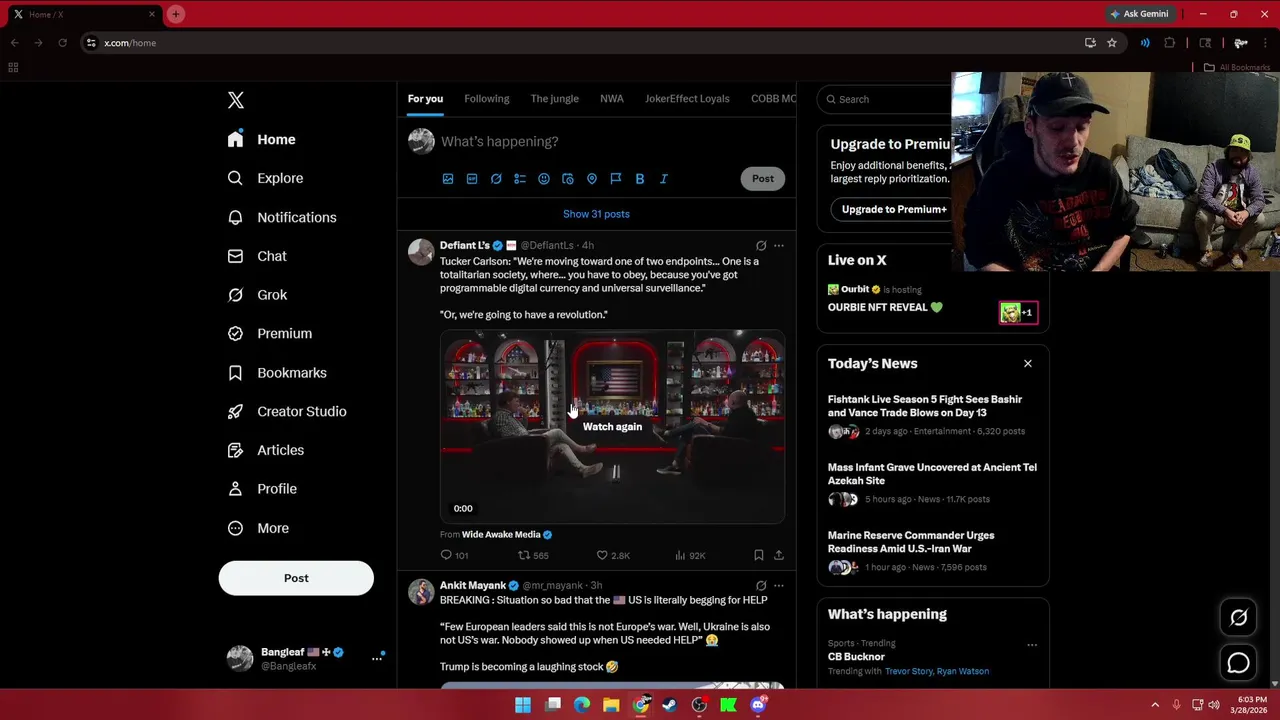Open Profile in sidebar
The width and height of the screenshot is (1280, 720).
[263, 489]
